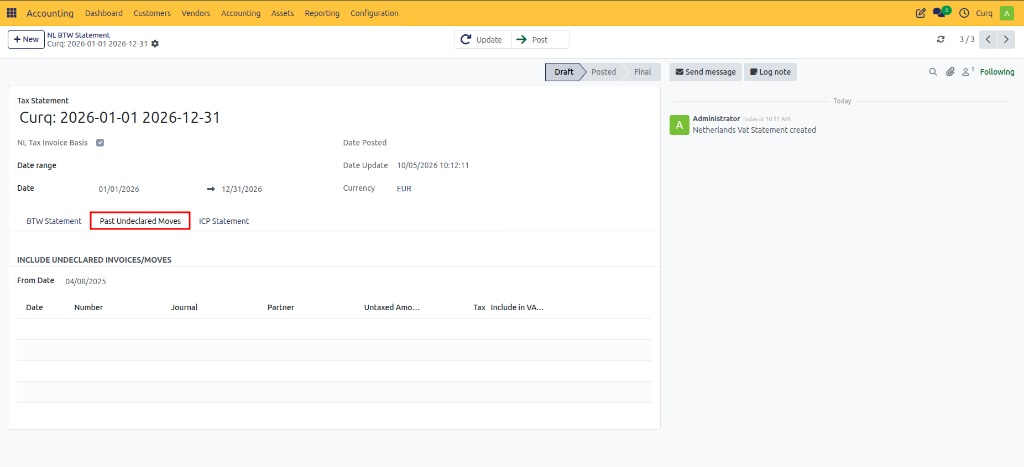Viewport: 1024px width, 467px height.
Task: Open the Accounting menu item
Action: pos(240,13)
